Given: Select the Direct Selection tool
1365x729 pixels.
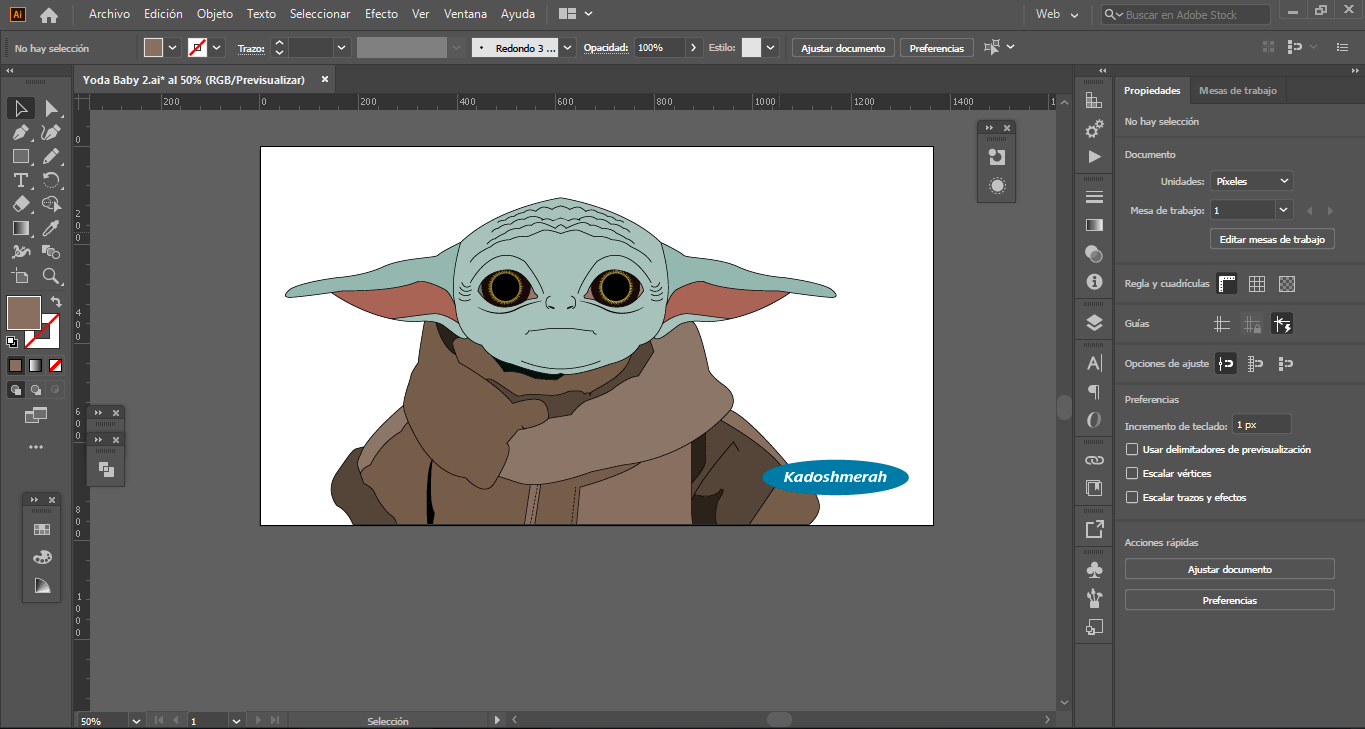Looking at the screenshot, I should click(51, 108).
